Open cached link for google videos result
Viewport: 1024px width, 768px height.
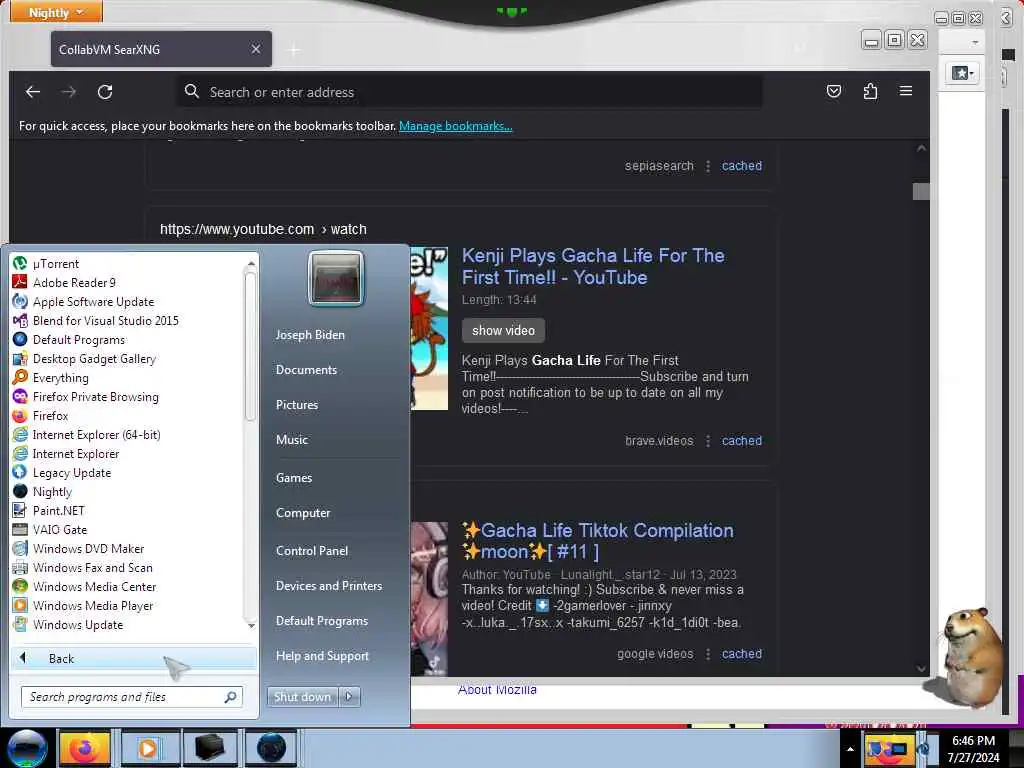click(742, 654)
